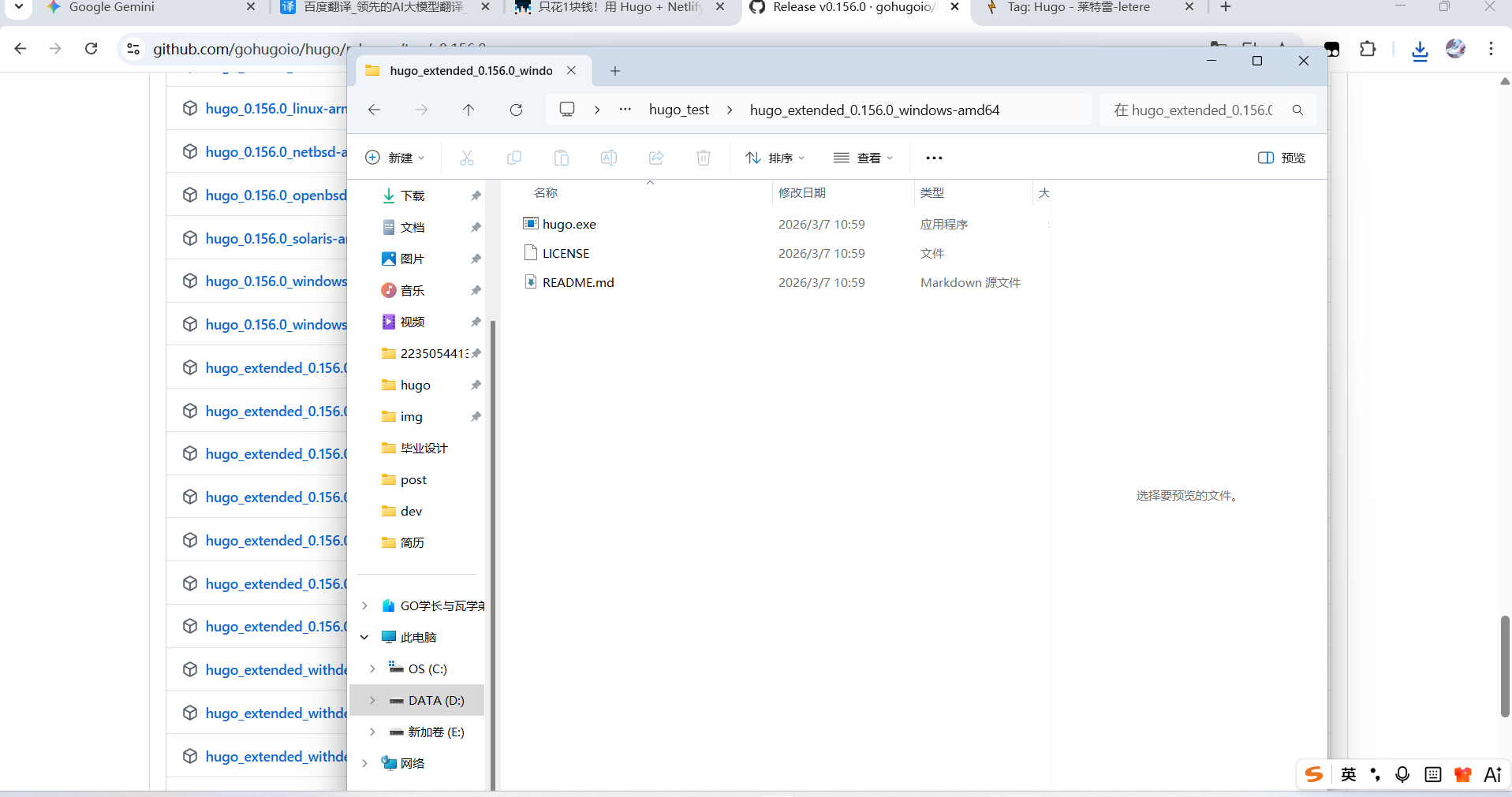Collapse the 此电脑 tree node
1512x797 pixels.
pos(364,637)
